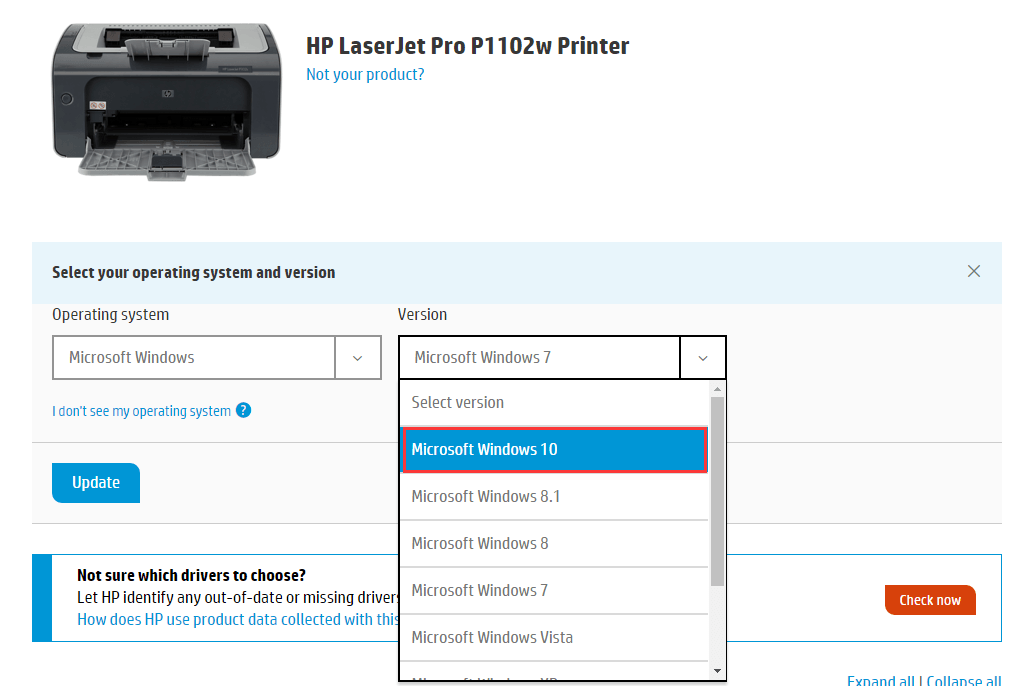Click the version list scrollbar up arrow
This screenshot has height=686, width=1017.
tap(717, 389)
